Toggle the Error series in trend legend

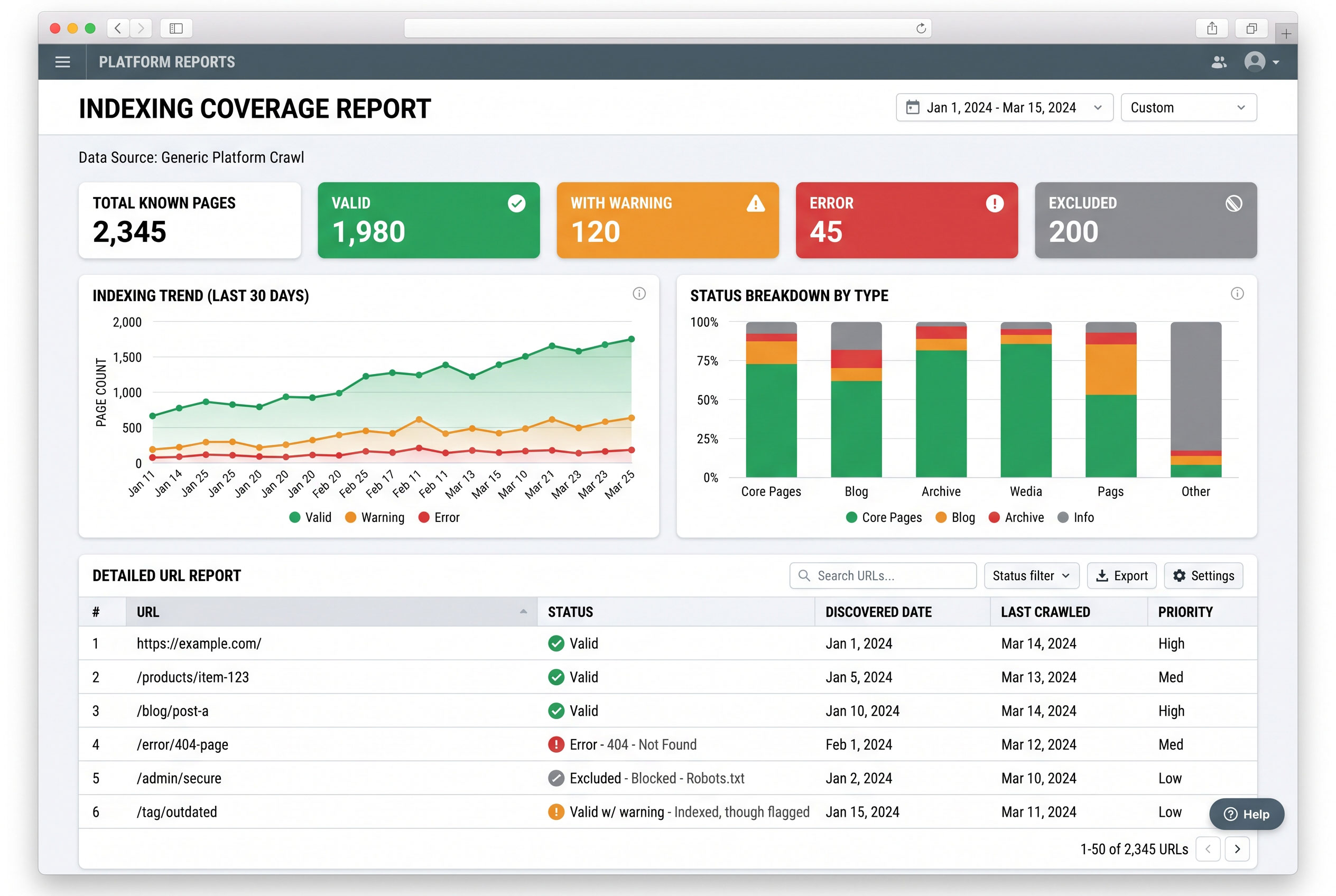click(439, 517)
